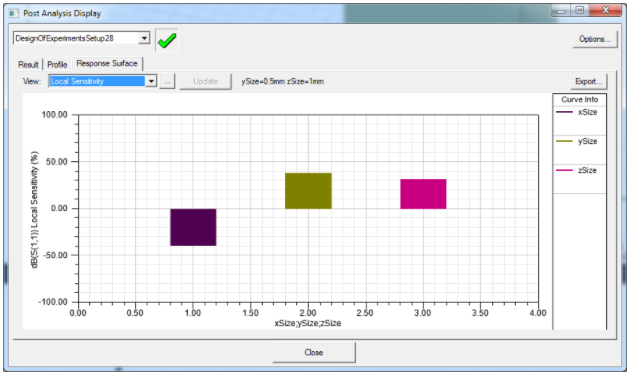Viewport: 629px width, 373px height.
Task: Select the Response Surface tab
Action: click(x=107, y=63)
